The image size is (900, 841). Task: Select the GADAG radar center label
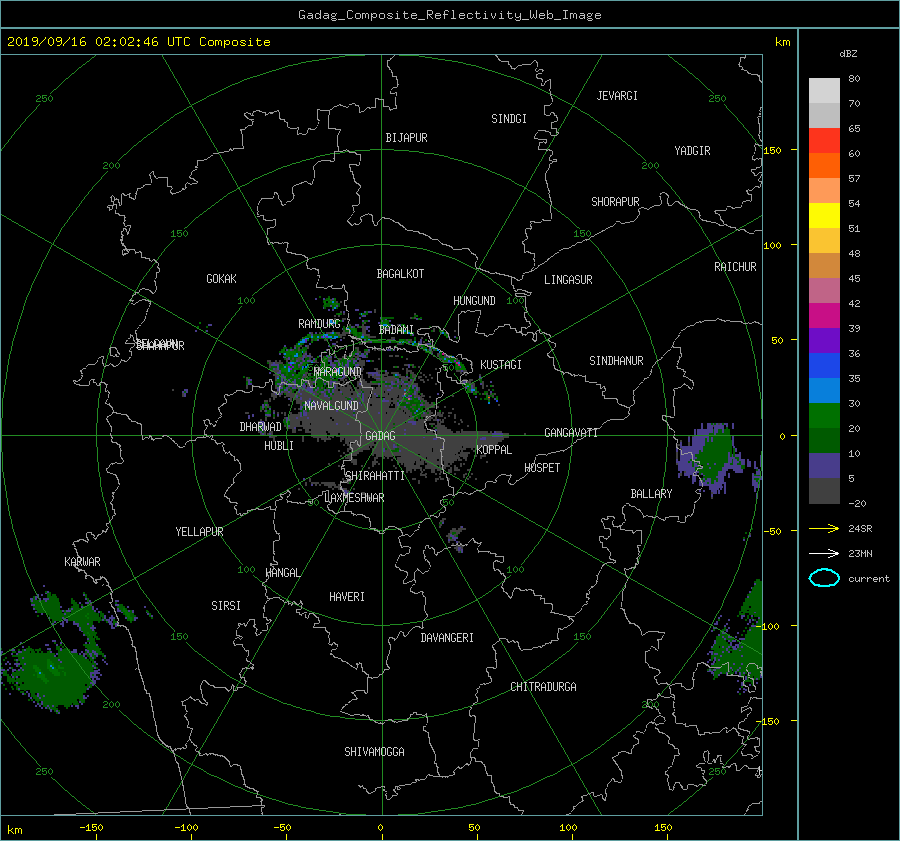pyautogui.click(x=380, y=436)
